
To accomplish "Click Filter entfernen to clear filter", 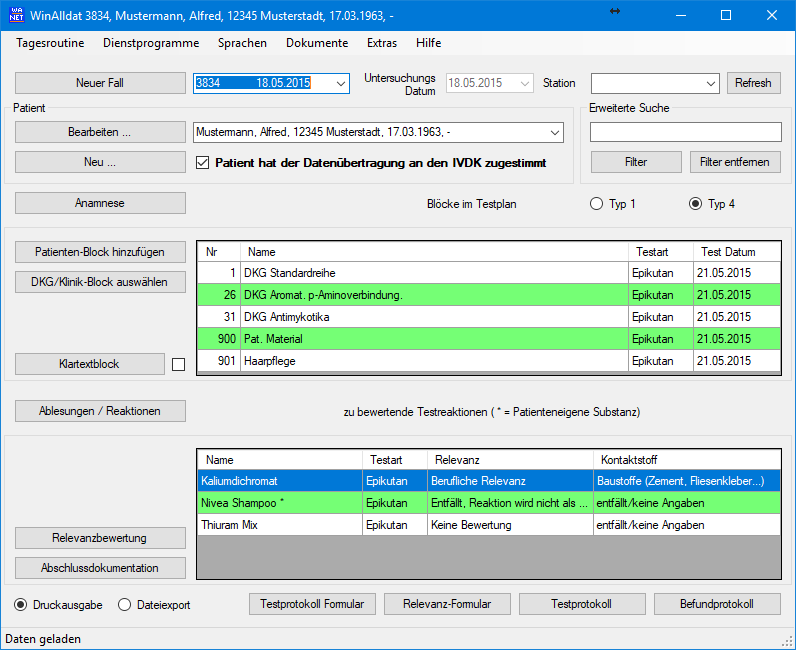I will pos(734,162).
